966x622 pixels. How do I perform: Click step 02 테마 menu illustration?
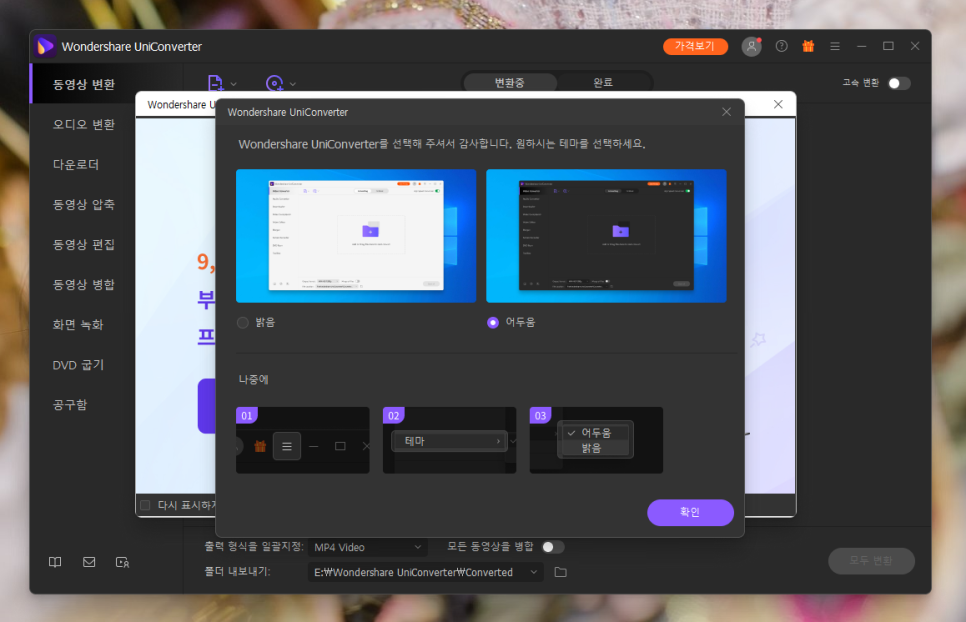[449, 440]
